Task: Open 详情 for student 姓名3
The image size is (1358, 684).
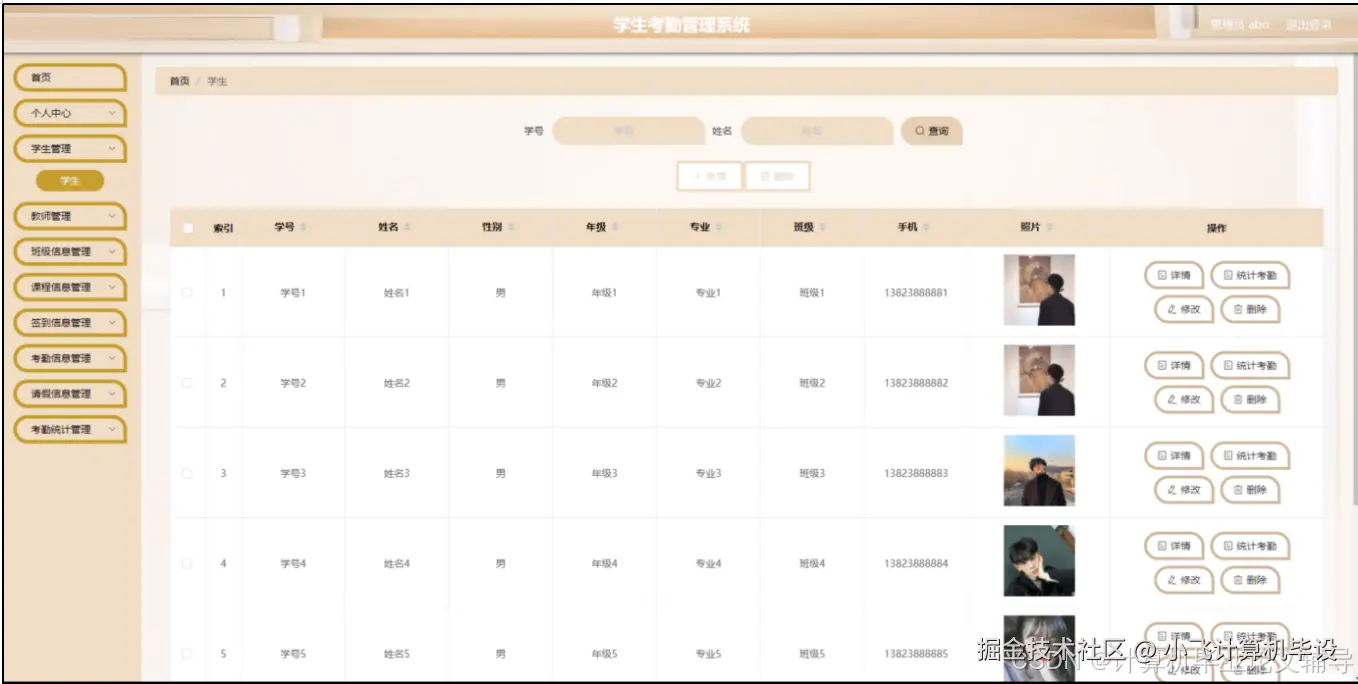Action: pos(1174,455)
